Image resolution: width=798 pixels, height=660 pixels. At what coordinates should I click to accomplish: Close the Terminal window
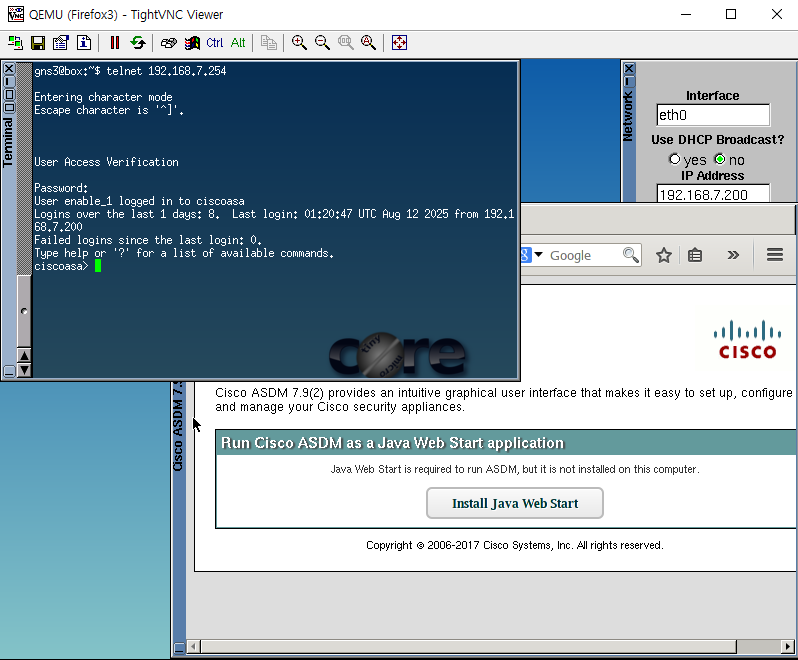pyautogui.click(x=9, y=68)
